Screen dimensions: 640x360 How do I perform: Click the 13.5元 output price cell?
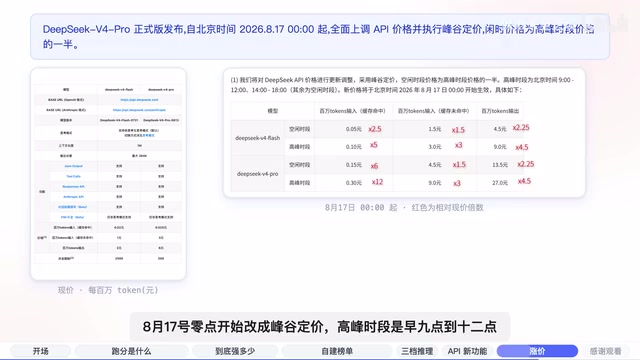[500, 165]
